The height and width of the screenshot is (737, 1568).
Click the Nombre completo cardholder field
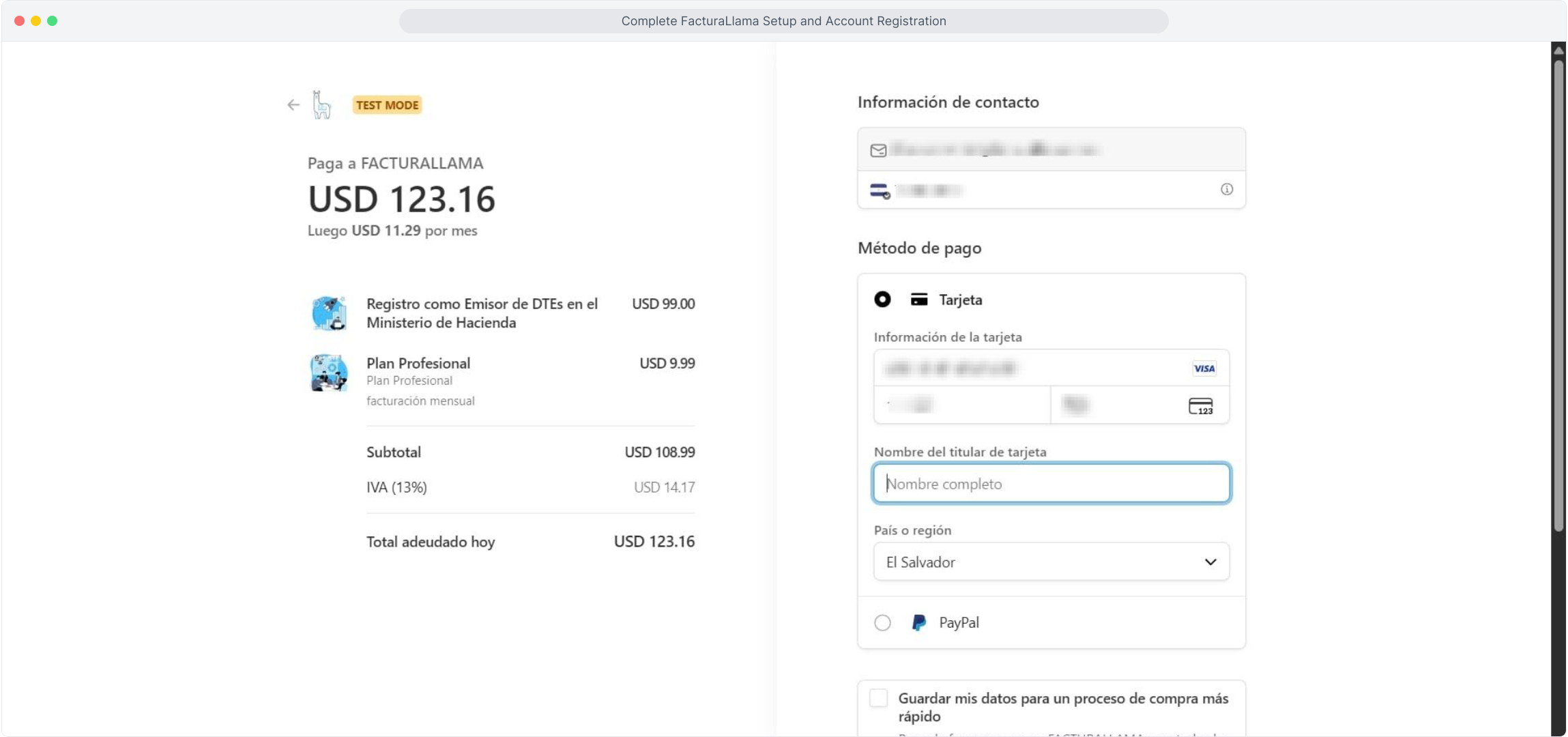click(x=1051, y=484)
